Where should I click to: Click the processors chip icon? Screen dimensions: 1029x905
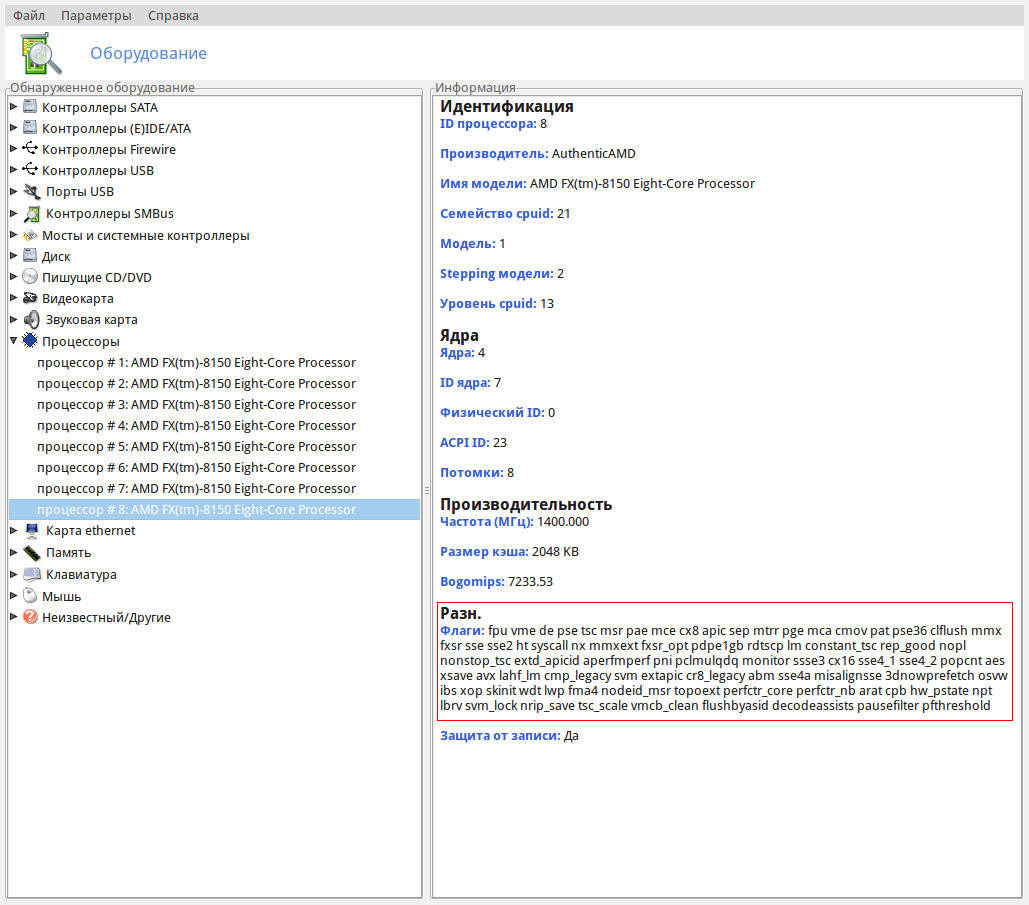[x=30, y=341]
